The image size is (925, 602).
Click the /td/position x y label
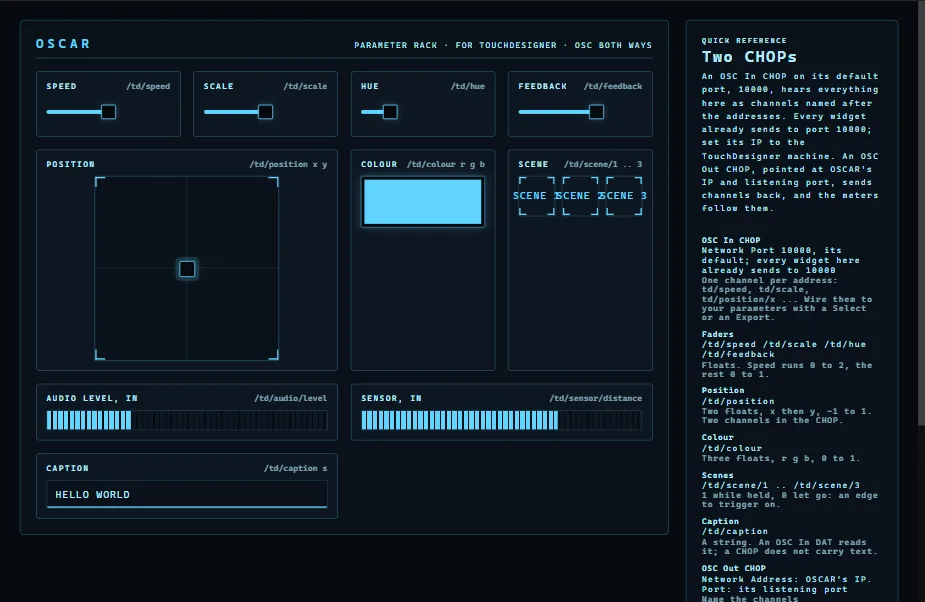point(288,164)
